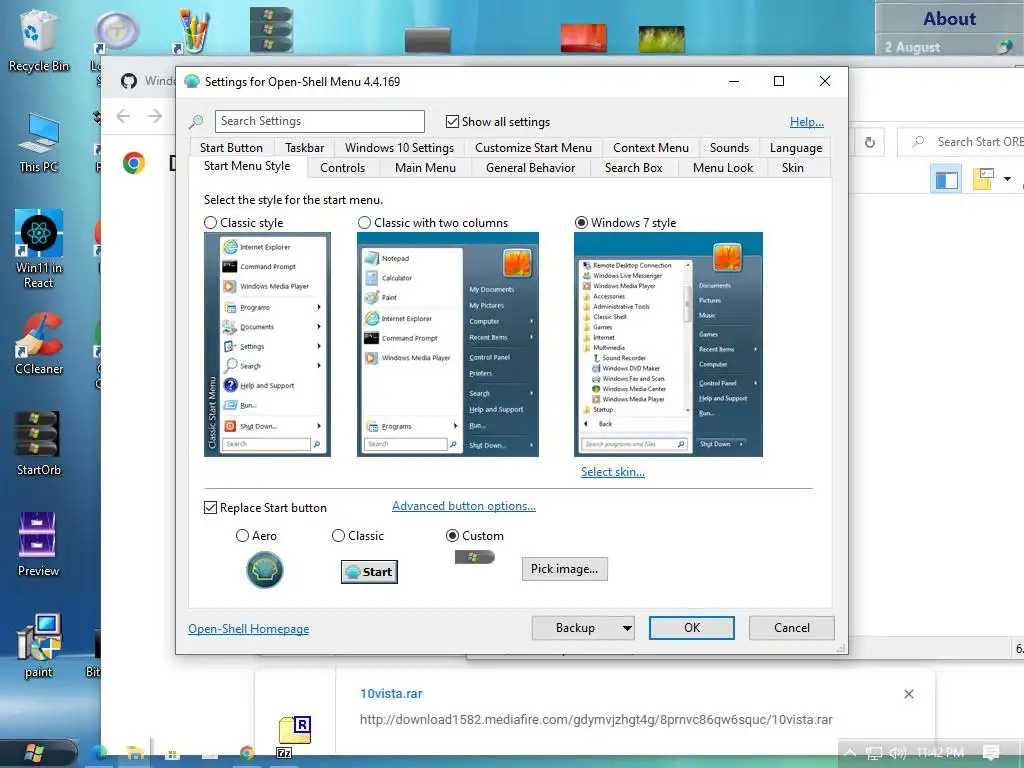The width and height of the screenshot is (1024, 768).
Task: Choose the Classic start button option
Action: (x=338, y=536)
